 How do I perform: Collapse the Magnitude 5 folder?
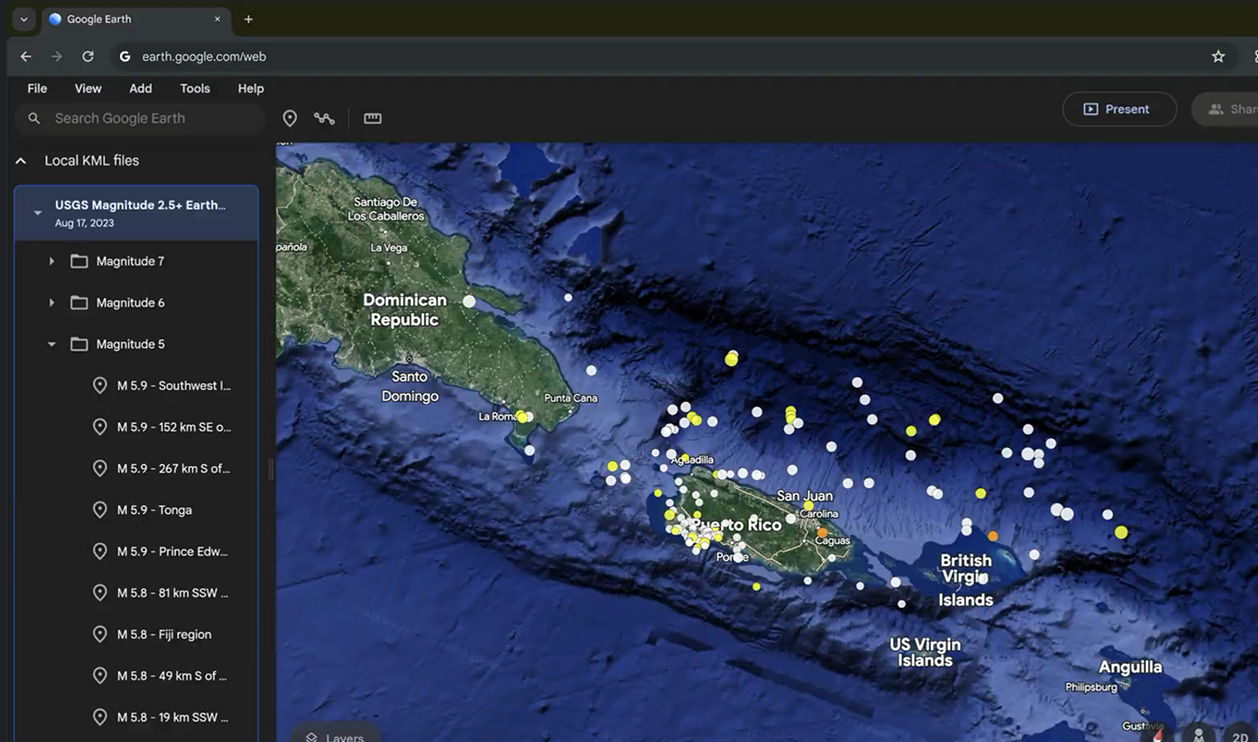tap(51, 344)
